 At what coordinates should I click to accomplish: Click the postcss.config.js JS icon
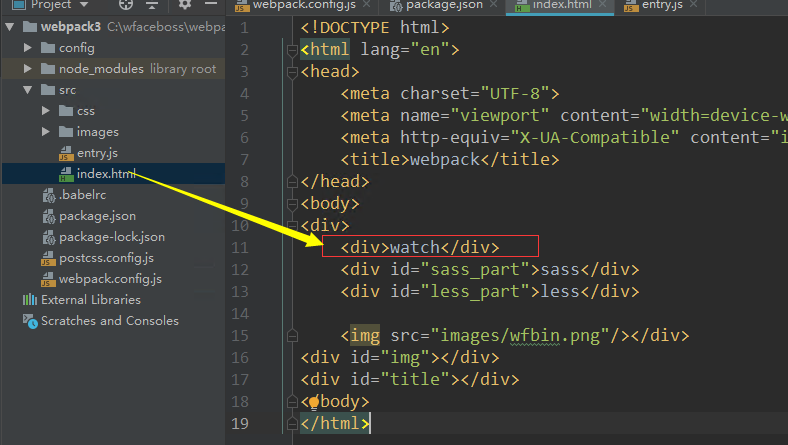[48, 258]
